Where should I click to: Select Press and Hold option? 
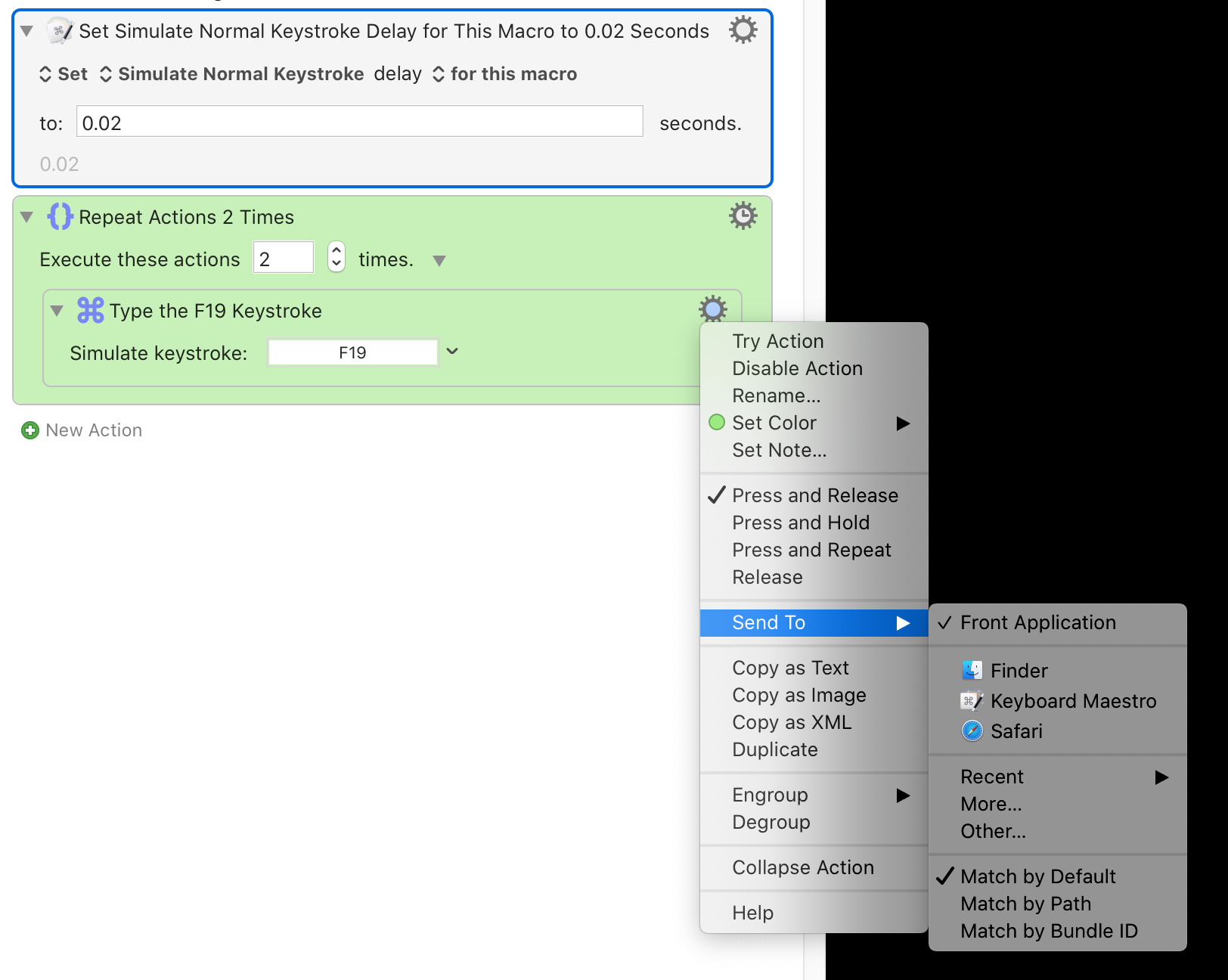point(814,523)
